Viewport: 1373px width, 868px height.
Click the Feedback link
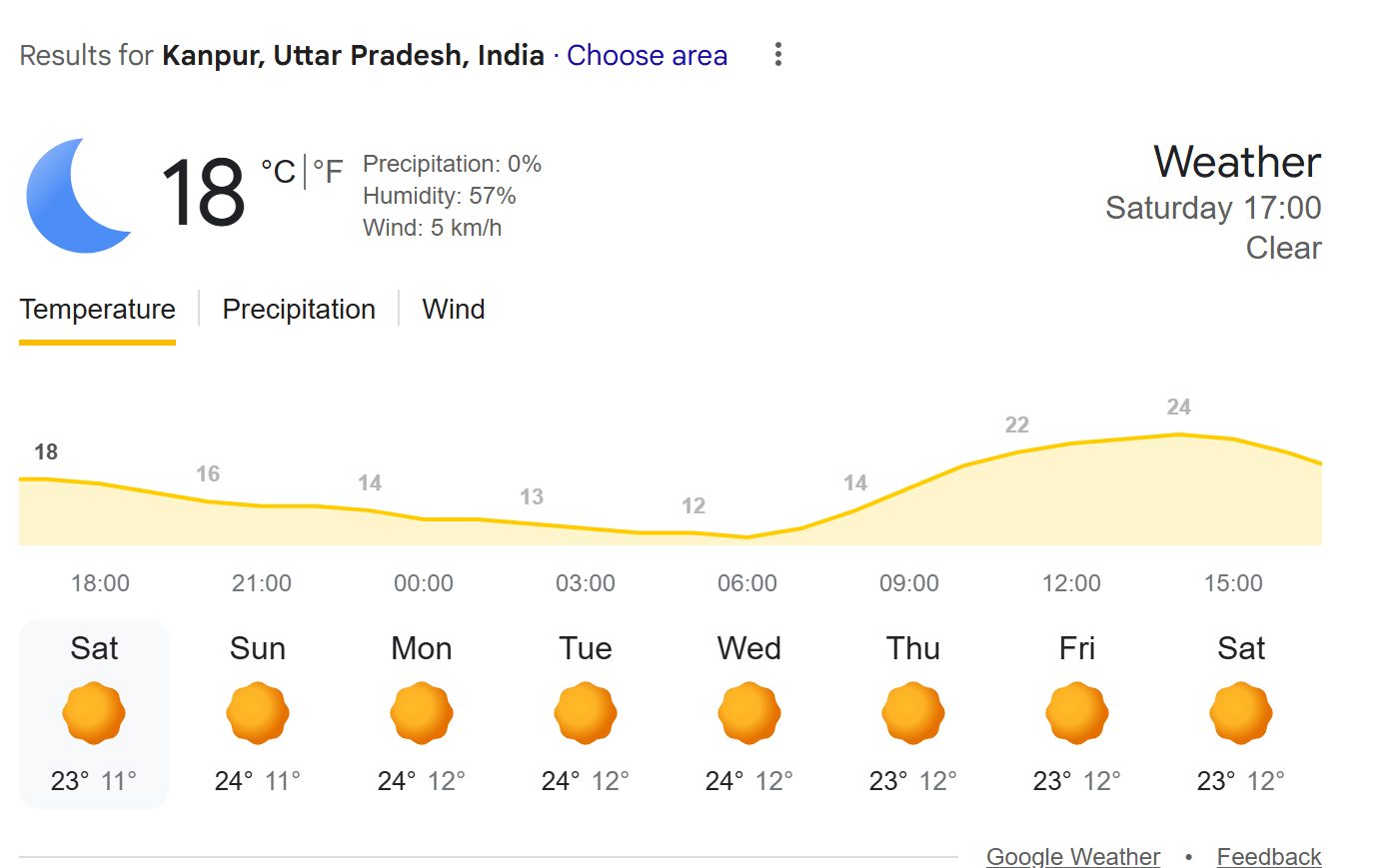1269,856
